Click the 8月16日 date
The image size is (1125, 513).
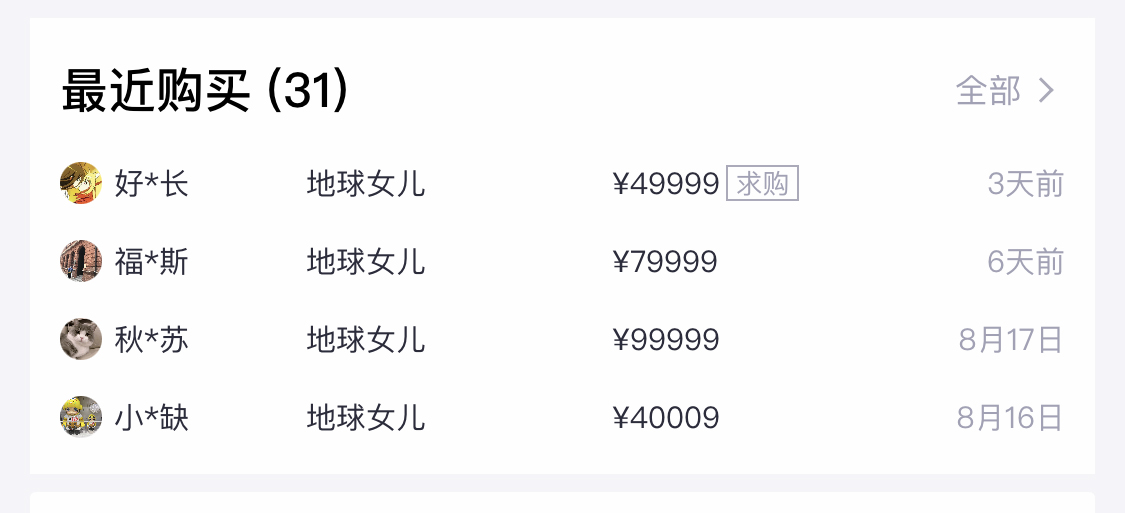pos(1009,417)
